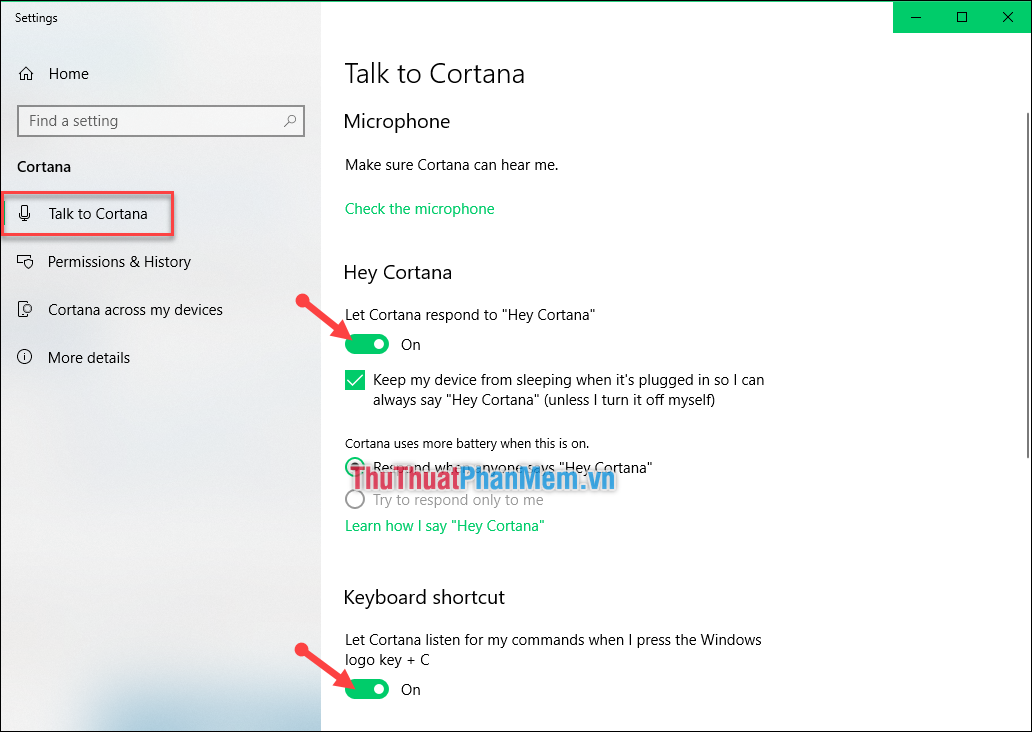Click the Home icon in the sidebar

(27, 73)
